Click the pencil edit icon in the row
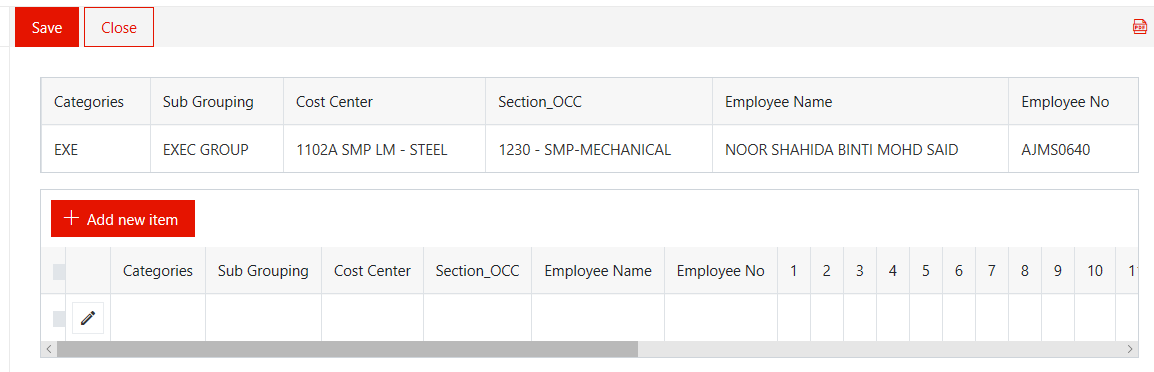Viewport: 1154px width, 372px height. coord(88,318)
